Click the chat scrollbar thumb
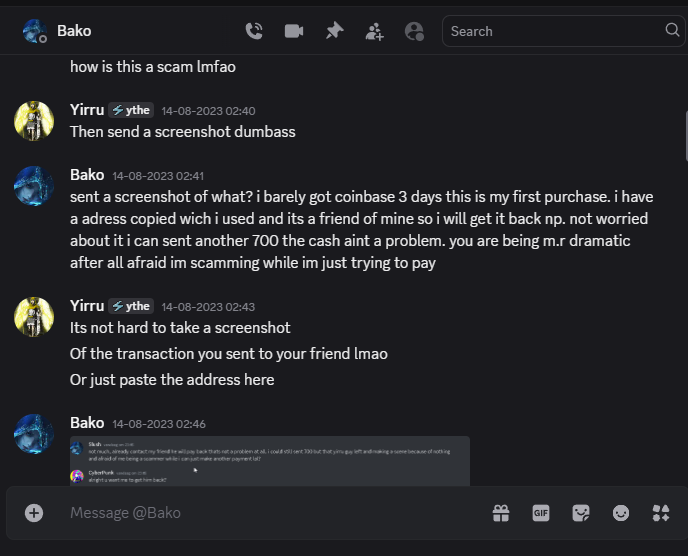This screenshot has width=688, height=556. tap(686, 136)
